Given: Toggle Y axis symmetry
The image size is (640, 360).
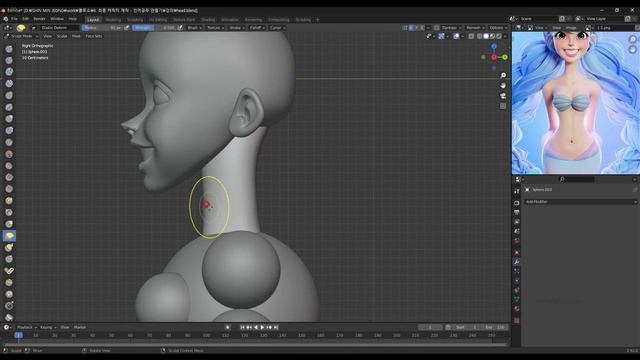Looking at the screenshot, I should [416, 28].
